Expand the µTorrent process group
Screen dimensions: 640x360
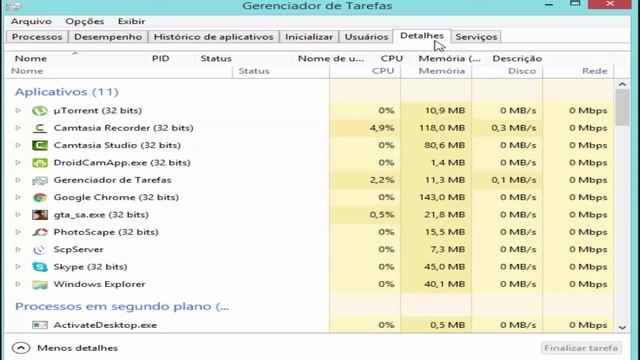18,111
